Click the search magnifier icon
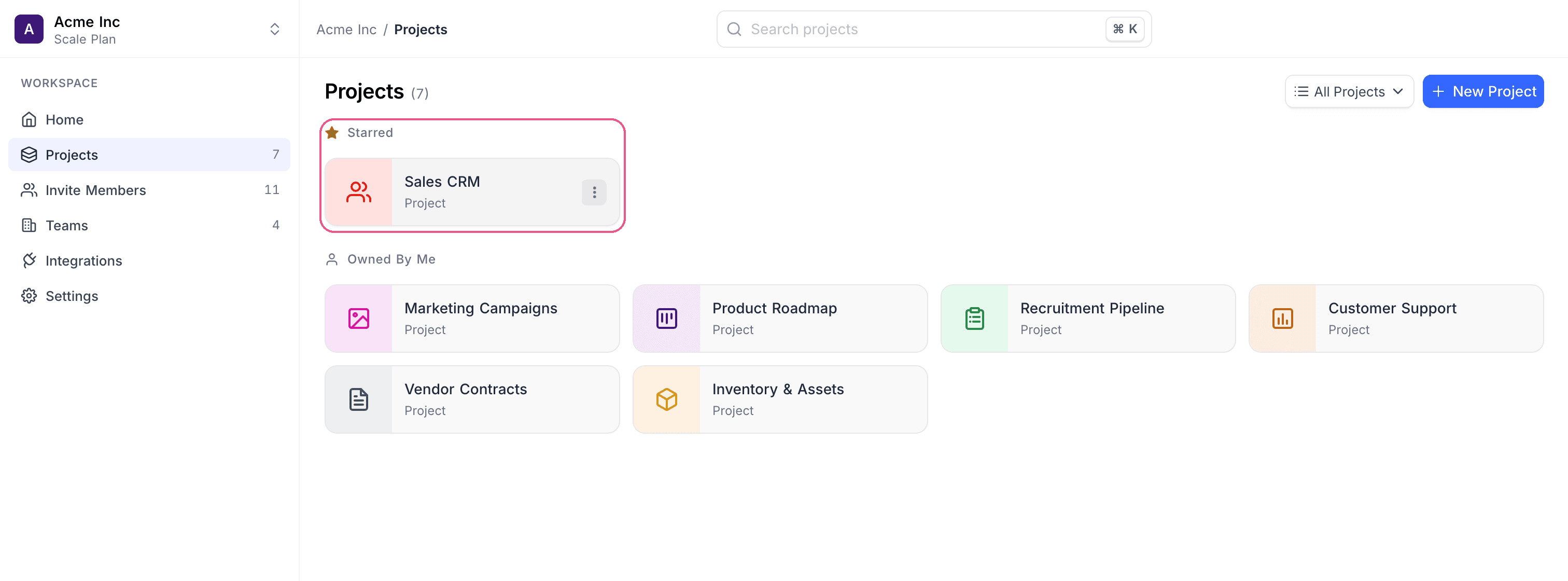This screenshot has width=1568, height=581. [x=734, y=29]
